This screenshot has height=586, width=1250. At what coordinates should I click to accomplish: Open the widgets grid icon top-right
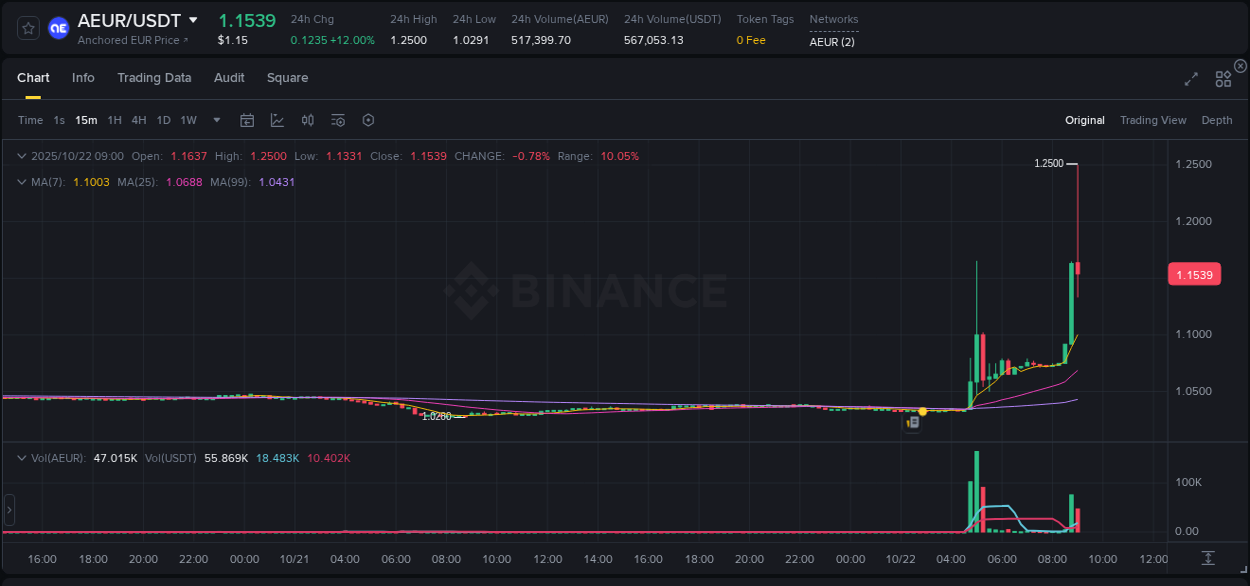coord(1223,78)
